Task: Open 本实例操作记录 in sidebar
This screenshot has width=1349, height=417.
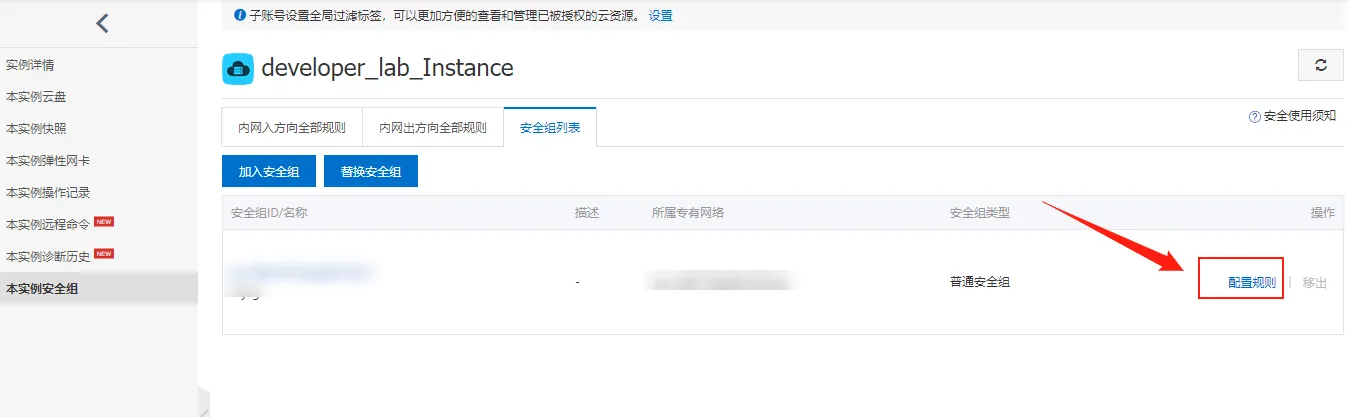Action: click(x=48, y=193)
